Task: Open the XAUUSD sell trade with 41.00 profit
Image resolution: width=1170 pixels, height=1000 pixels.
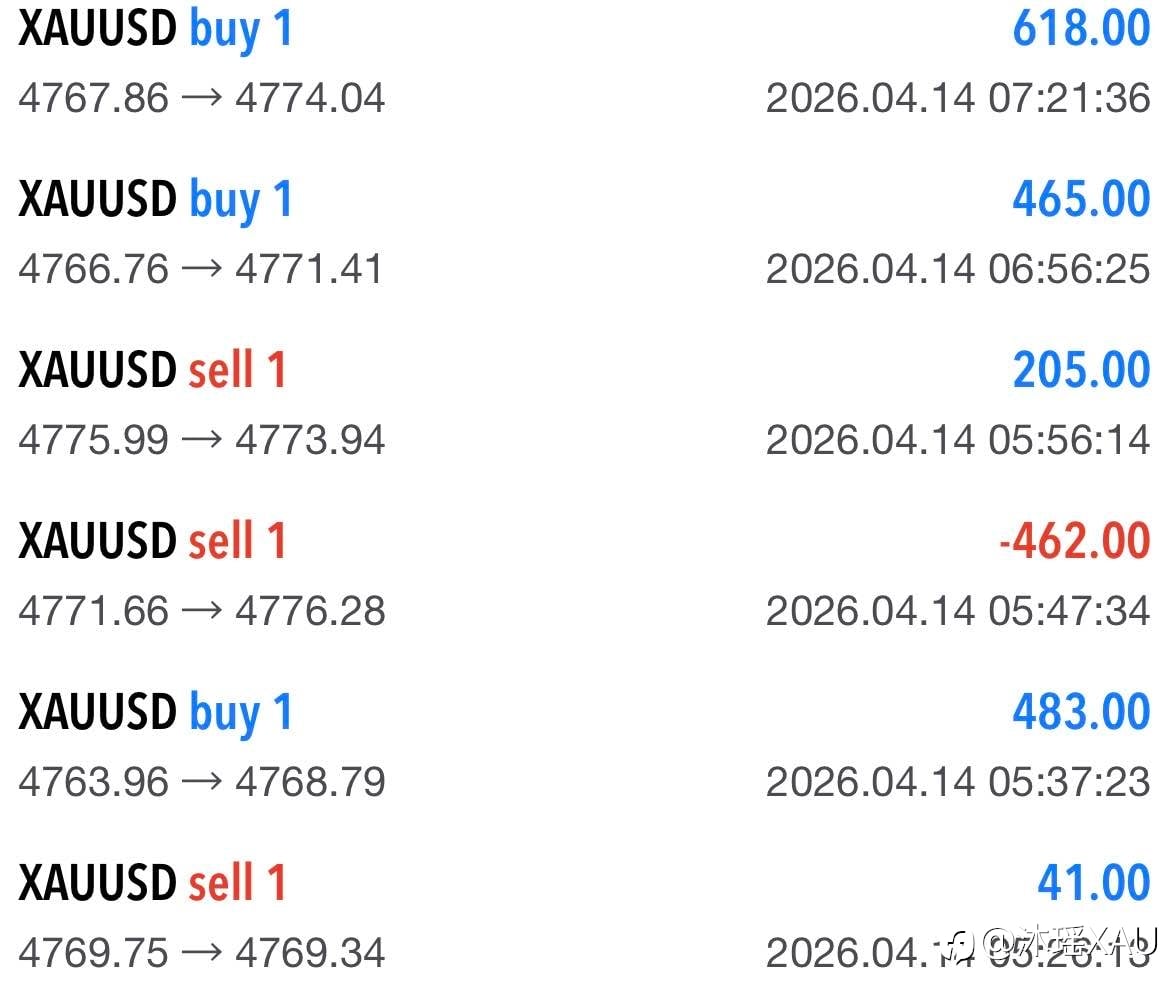Action: point(152,884)
